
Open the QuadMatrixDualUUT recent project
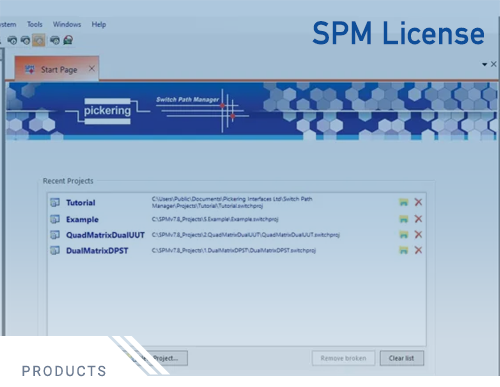(x=105, y=235)
